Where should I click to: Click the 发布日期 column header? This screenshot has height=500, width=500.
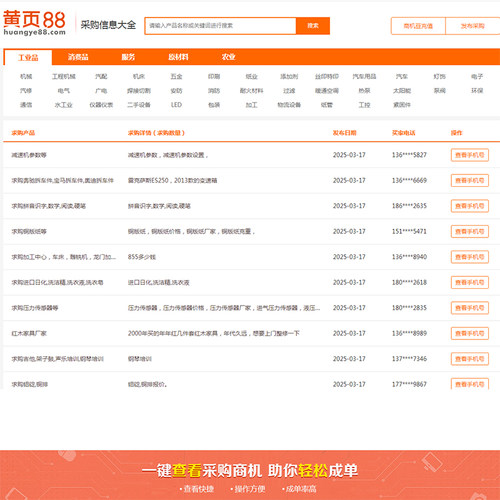[x=345, y=133]
